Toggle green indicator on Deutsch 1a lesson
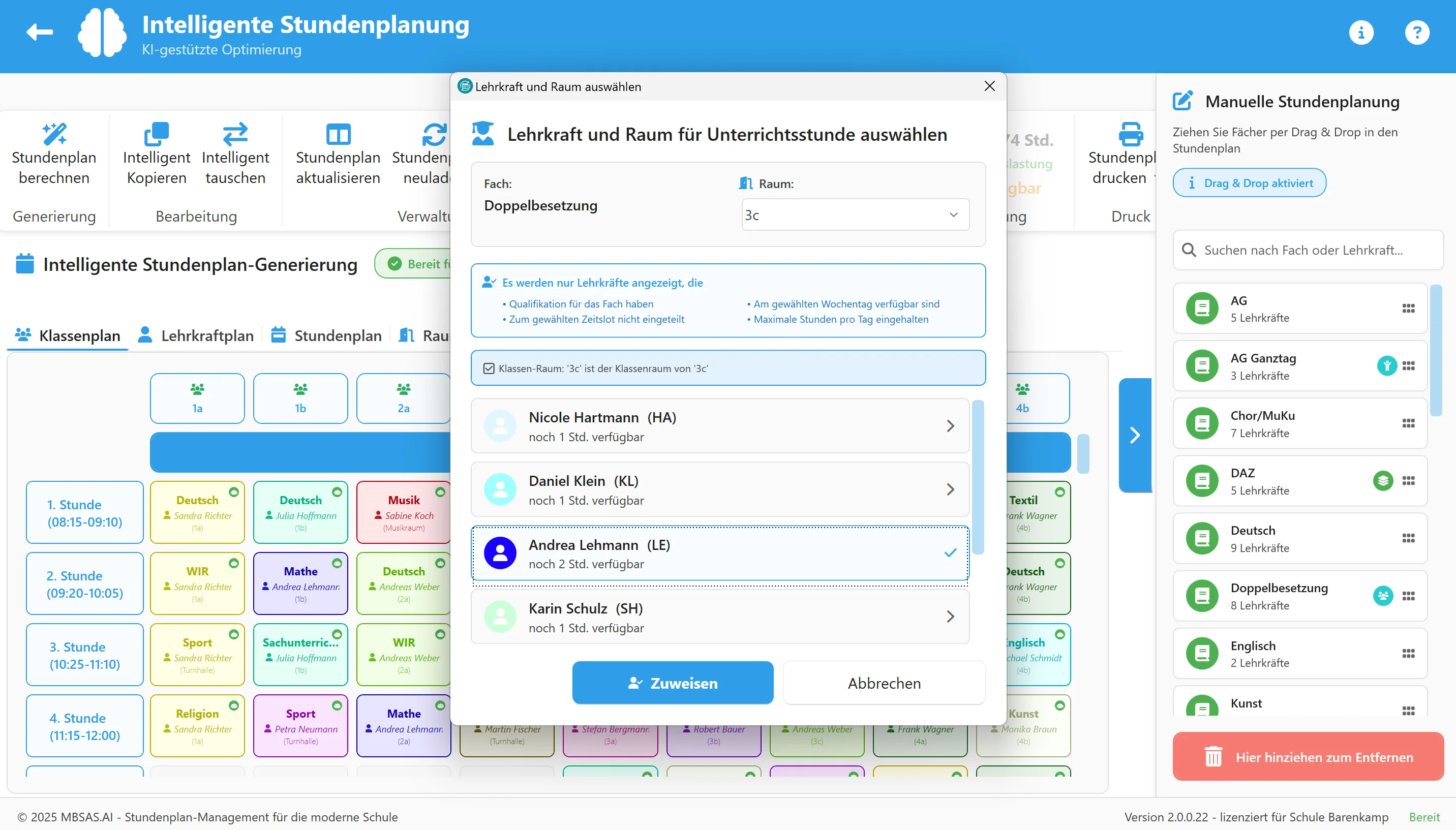Viewport: 1456px width, 830px height. (x=234, y=491)
